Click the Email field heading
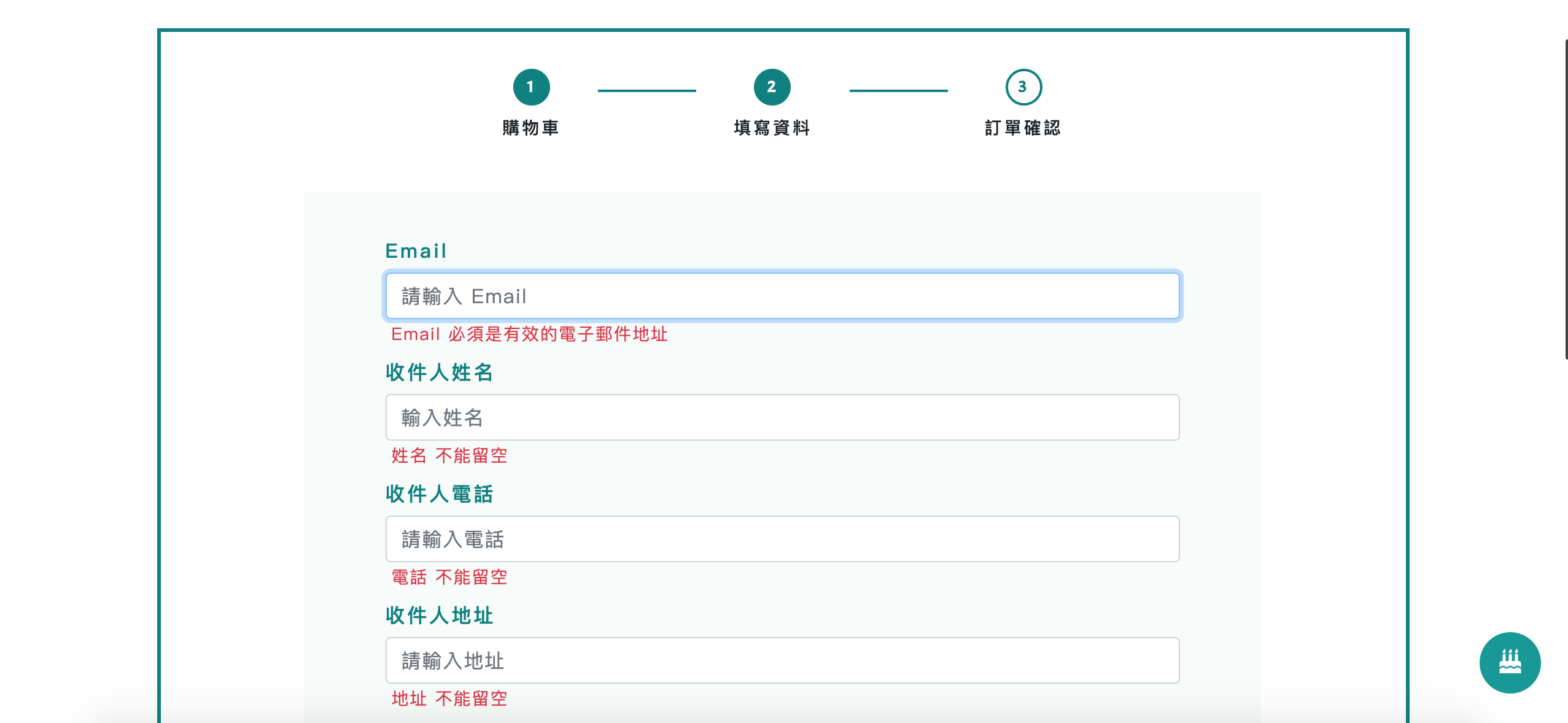 (x=415, y=250)
